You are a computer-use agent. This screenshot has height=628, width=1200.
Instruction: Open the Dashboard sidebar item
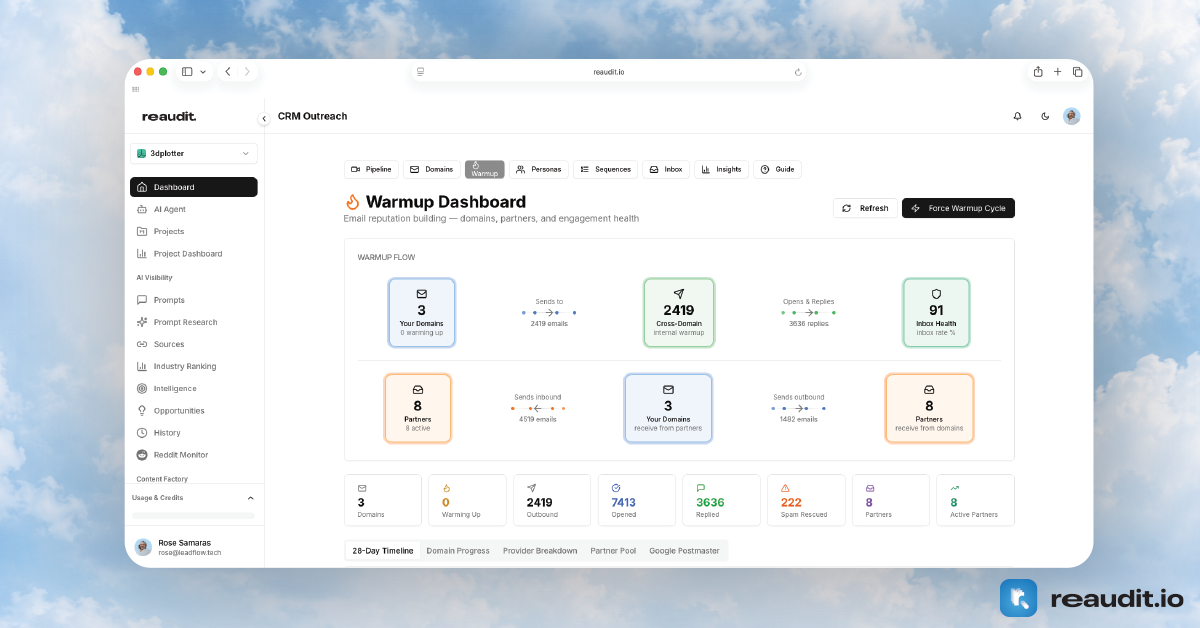tap(194, 187)
